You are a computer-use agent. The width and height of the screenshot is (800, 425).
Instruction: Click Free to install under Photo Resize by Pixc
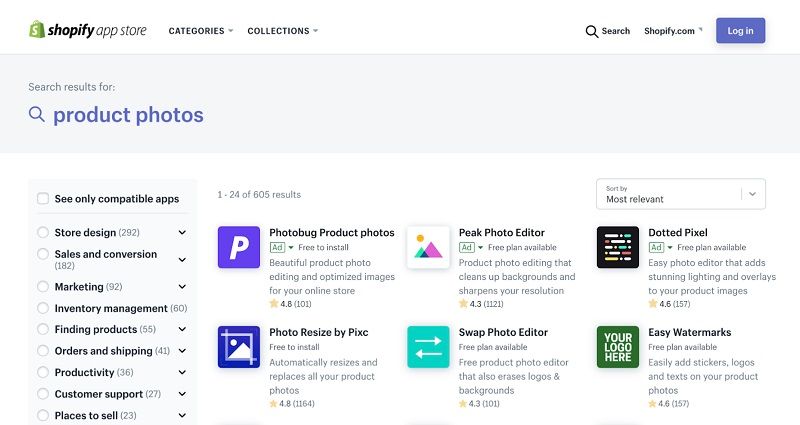(x=294, y=347)
